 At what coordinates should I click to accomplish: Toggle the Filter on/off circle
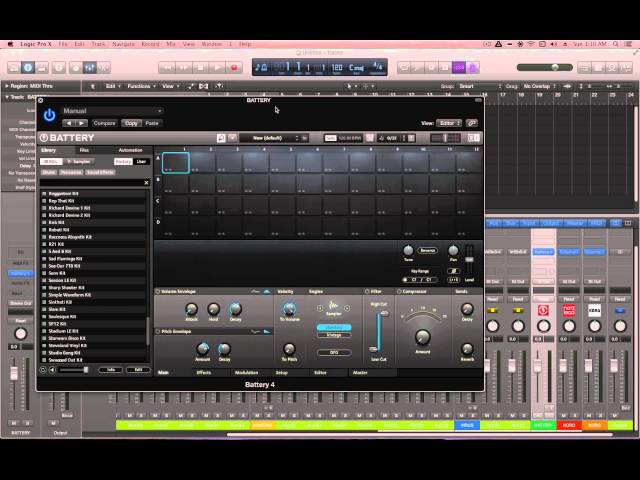(367, 292)
